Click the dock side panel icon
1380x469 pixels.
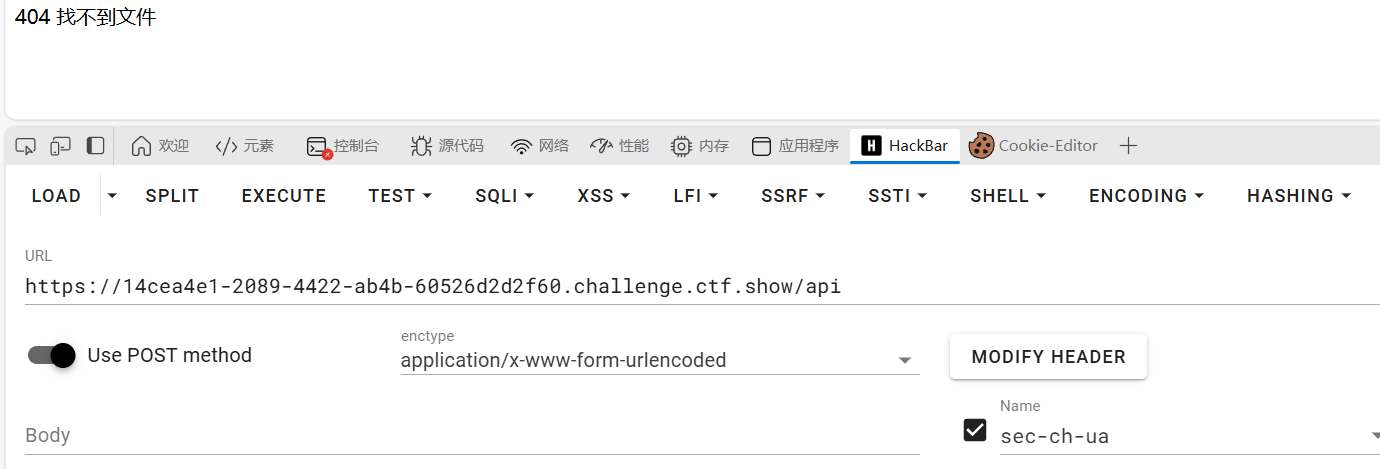(95, 146)
